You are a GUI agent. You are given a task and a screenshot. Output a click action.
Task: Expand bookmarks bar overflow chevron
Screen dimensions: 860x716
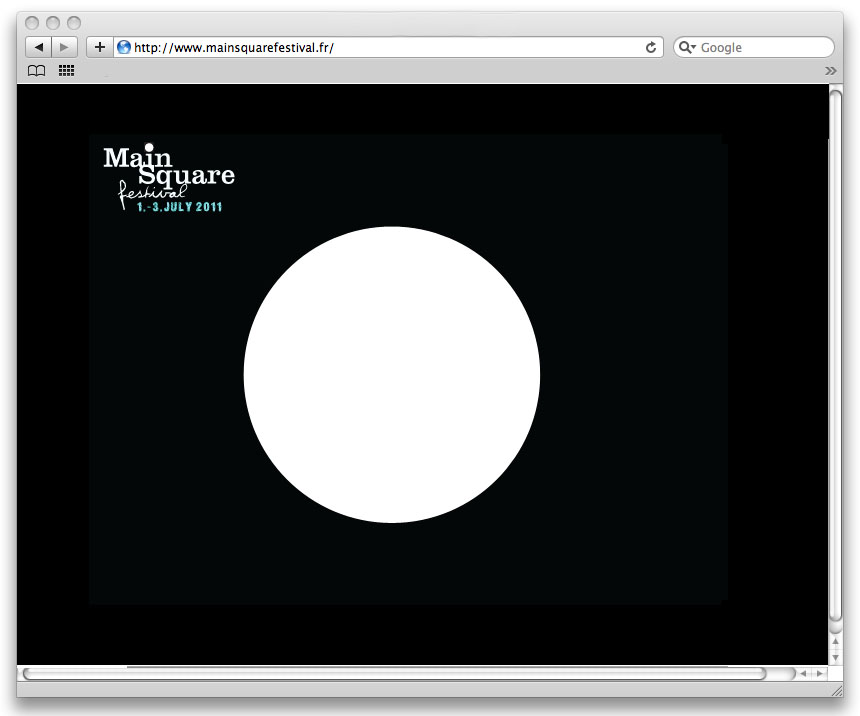(x=830, y=71)
